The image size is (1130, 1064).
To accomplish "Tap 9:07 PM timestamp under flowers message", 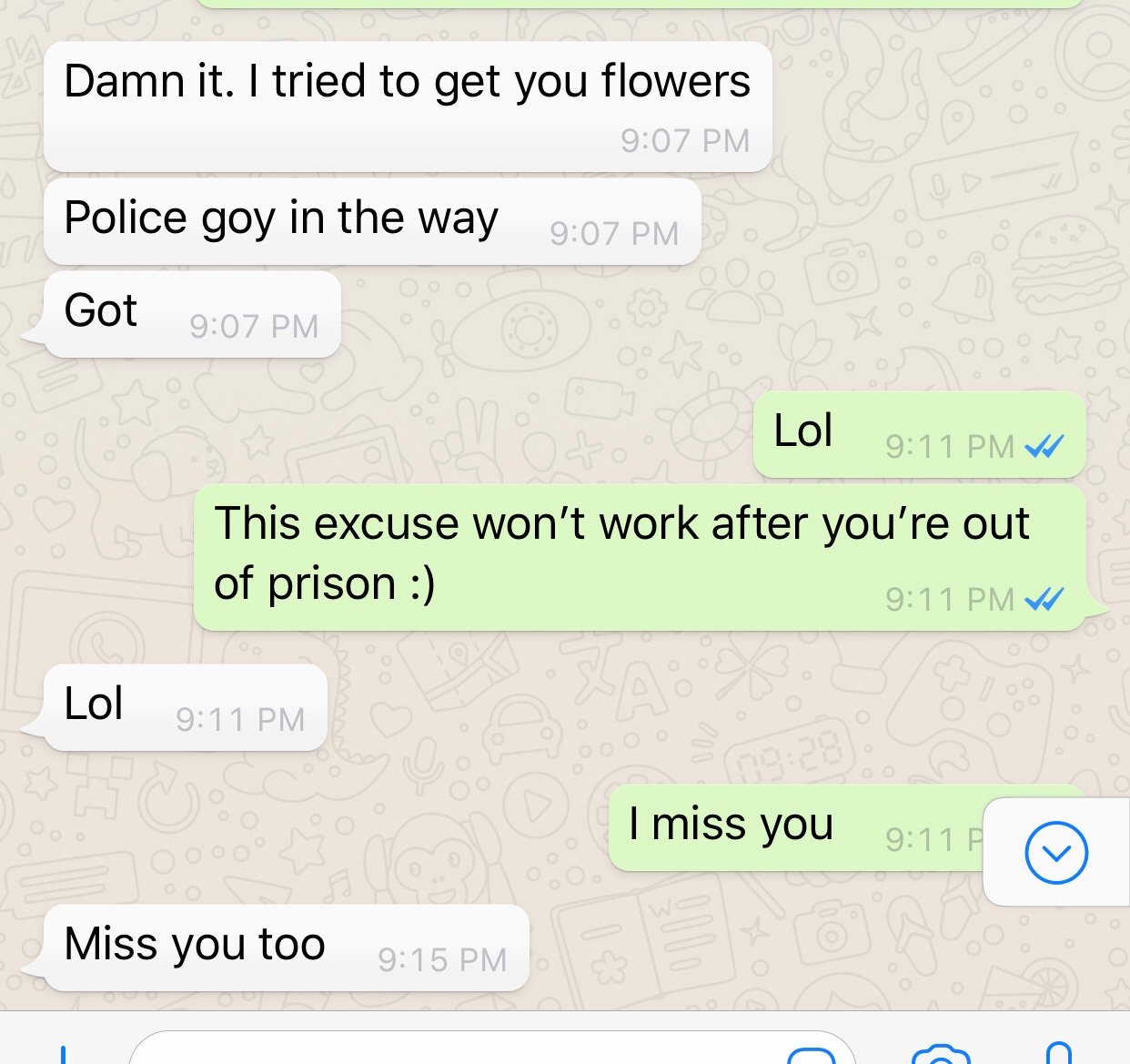I will [x=685, y=141].
